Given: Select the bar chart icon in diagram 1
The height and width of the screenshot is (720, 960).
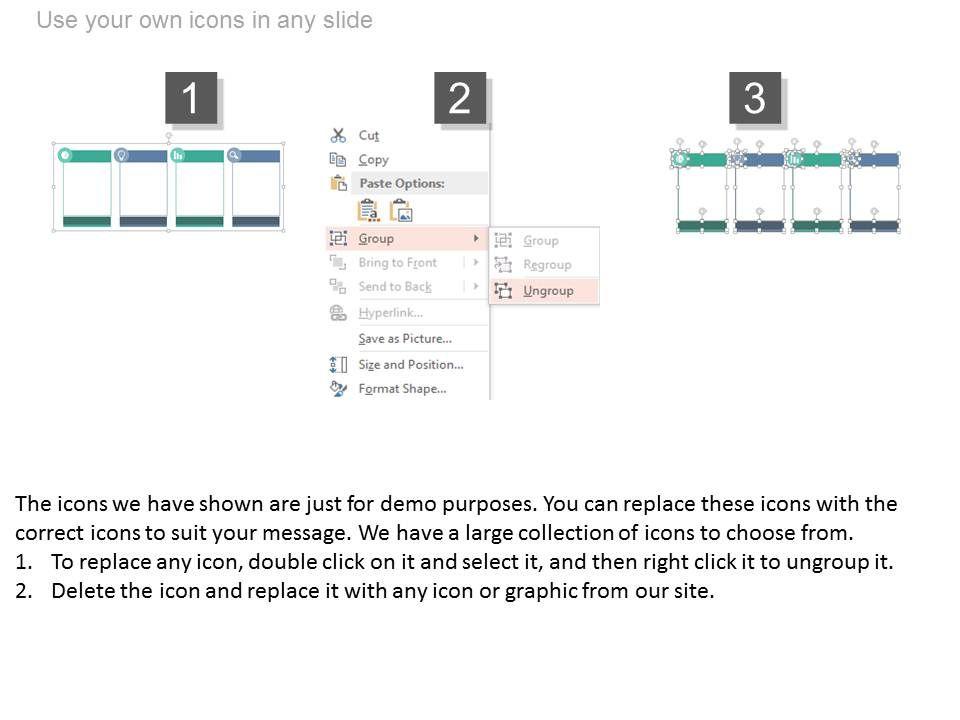Looking at the screenshot, I should coord(178,155).
